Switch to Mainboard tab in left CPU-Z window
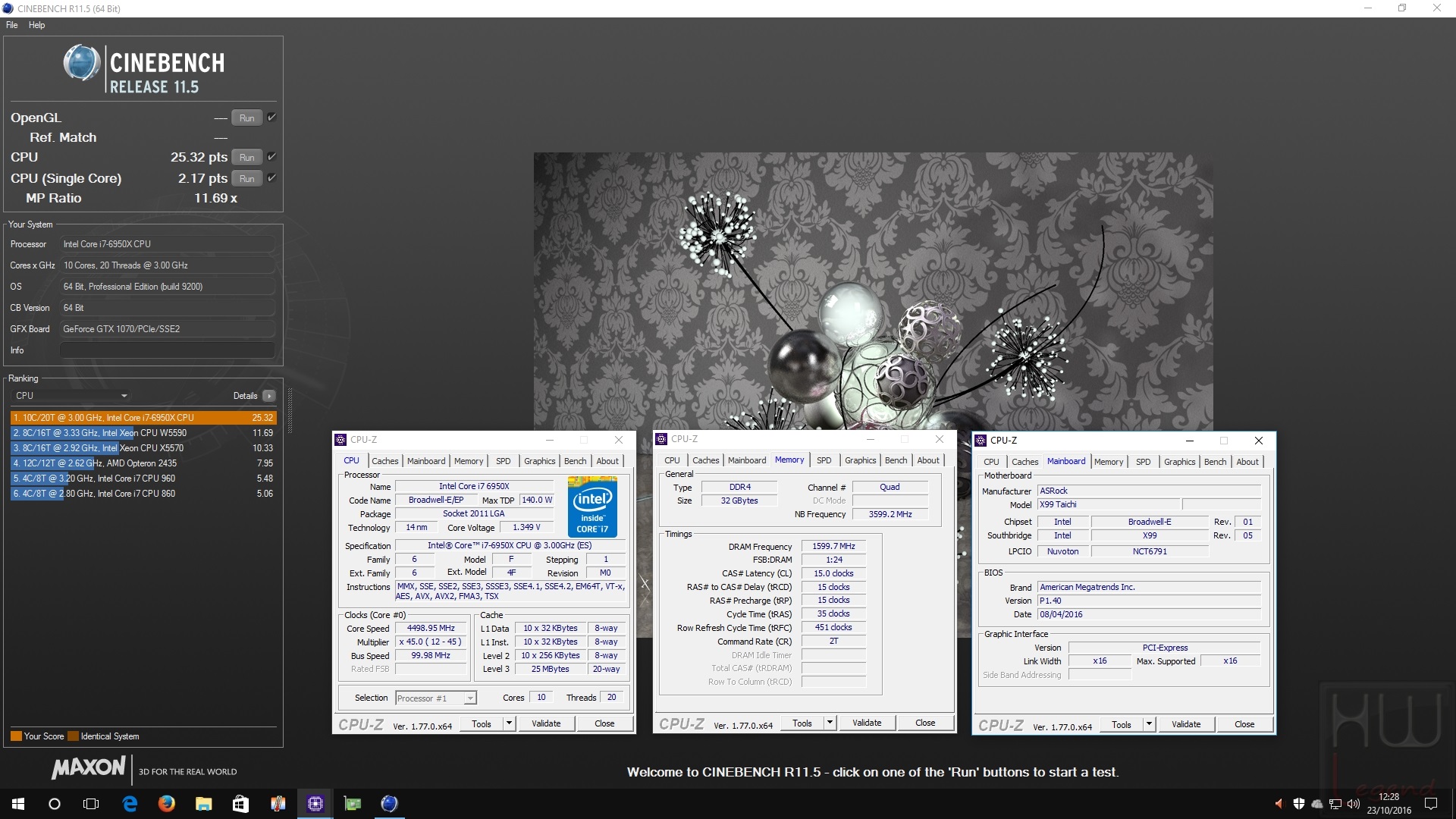 [x=426, y=461]
